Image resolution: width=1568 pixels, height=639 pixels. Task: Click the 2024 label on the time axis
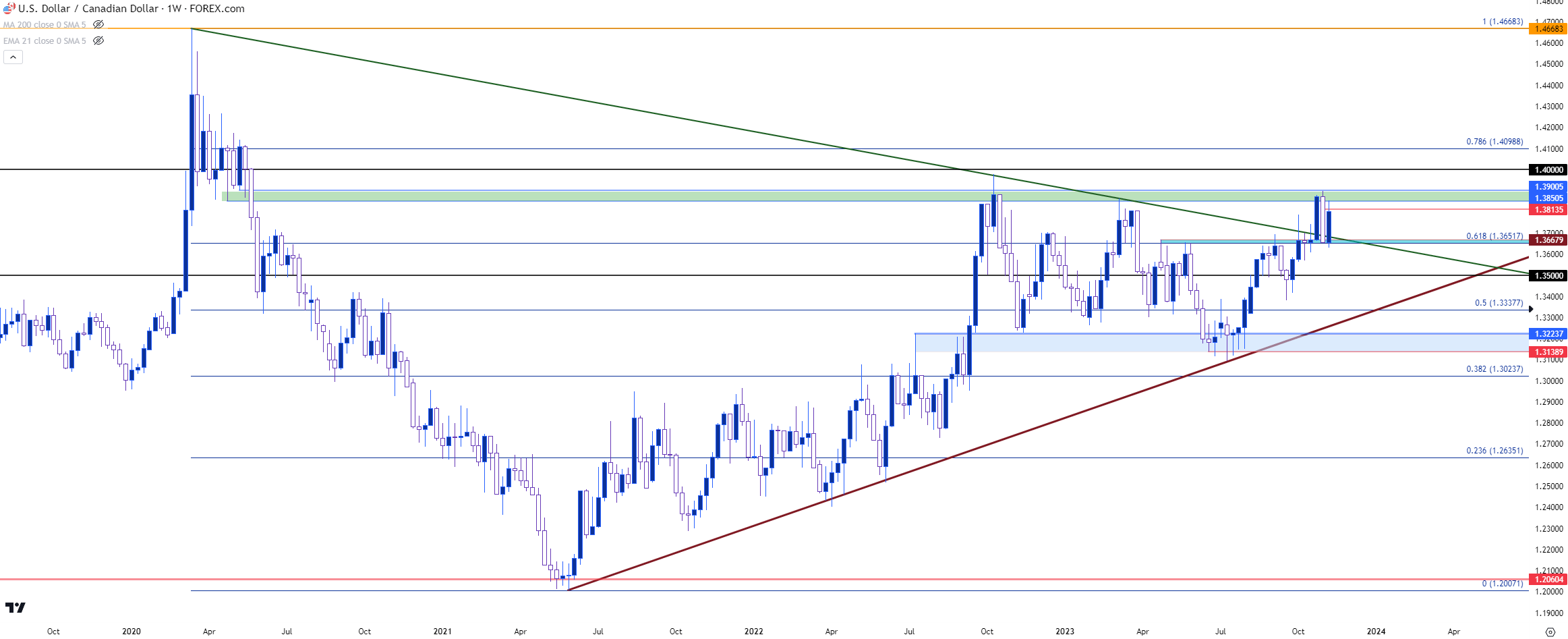pyautogui.click(x=1376, y=632)
